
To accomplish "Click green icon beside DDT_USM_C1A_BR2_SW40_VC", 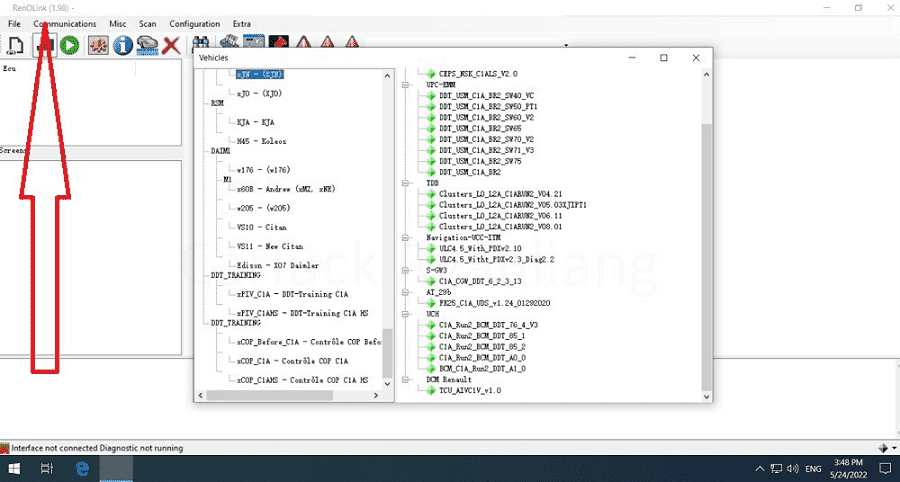I will pyautogui.click(x=430, y=95).
